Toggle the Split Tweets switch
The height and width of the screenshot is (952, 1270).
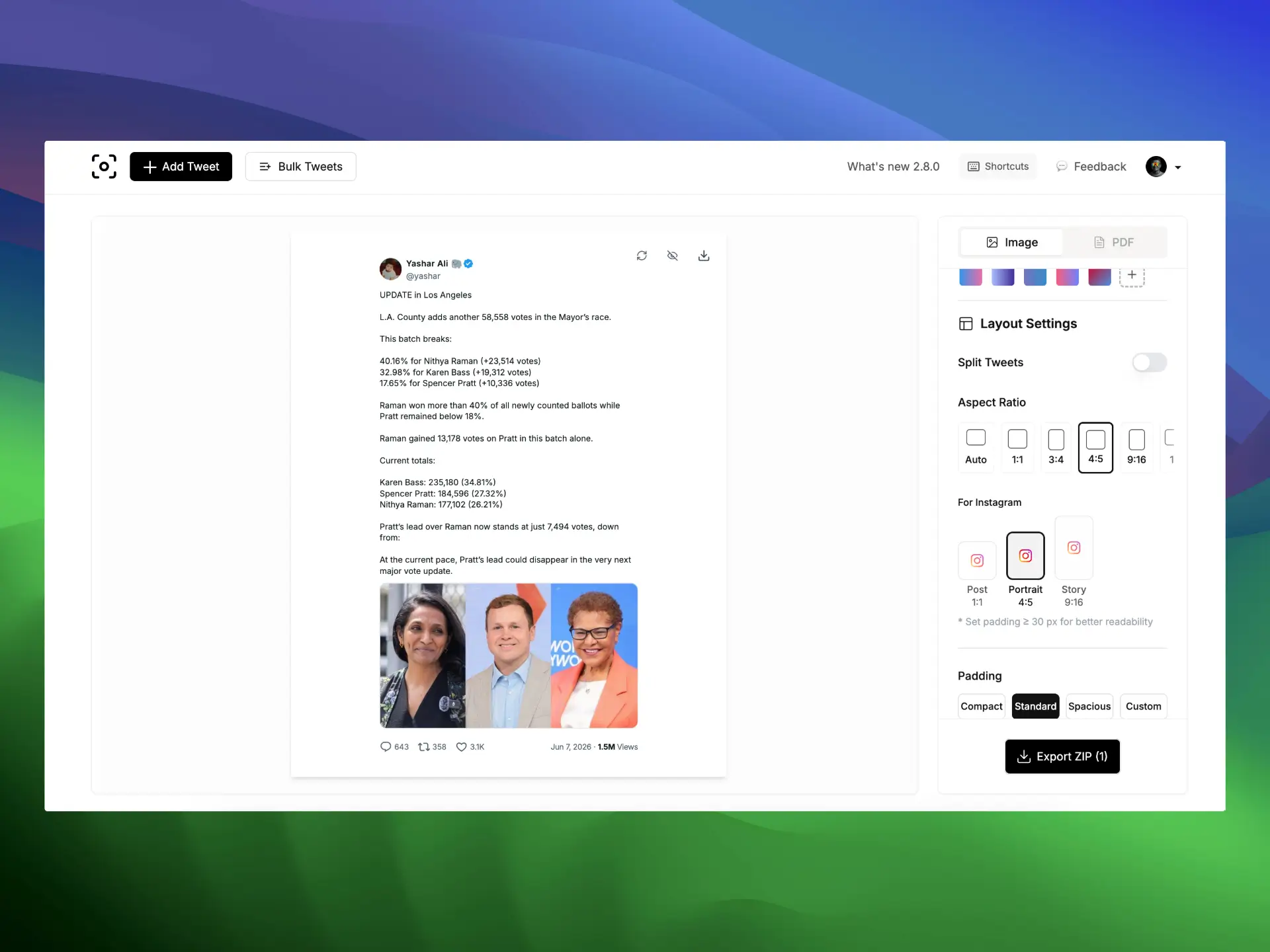(1150, 362)
